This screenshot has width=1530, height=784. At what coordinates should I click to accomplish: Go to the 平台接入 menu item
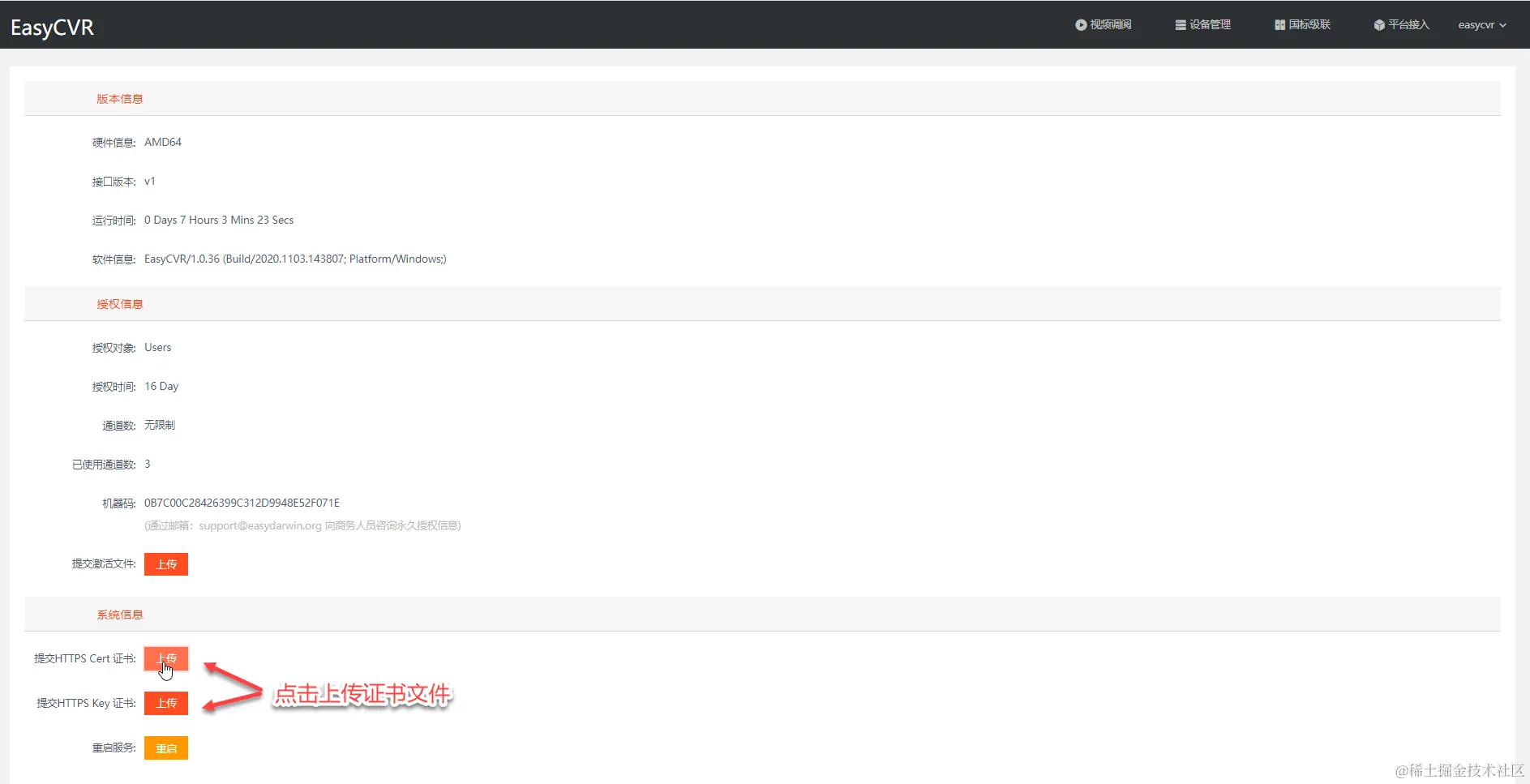[x=1402, y=25]
